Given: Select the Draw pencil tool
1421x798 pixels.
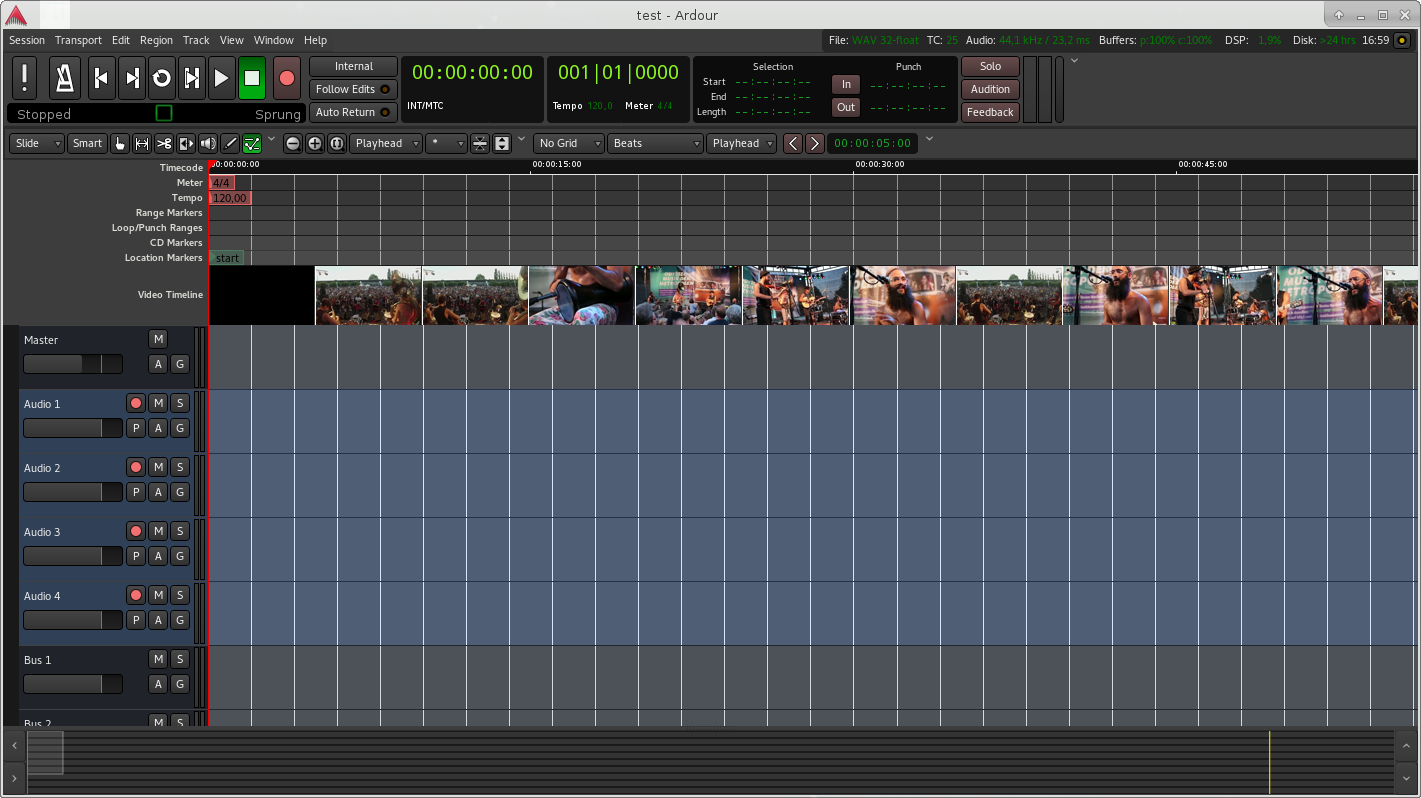Looking at the screenshot, I should [230, 143].
